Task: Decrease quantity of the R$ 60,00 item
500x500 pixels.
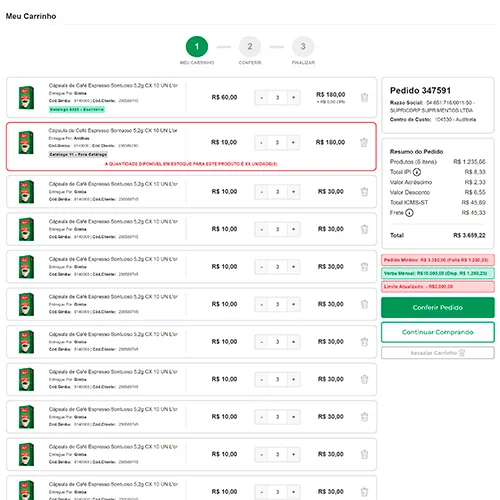Action: tap(261, 98)
